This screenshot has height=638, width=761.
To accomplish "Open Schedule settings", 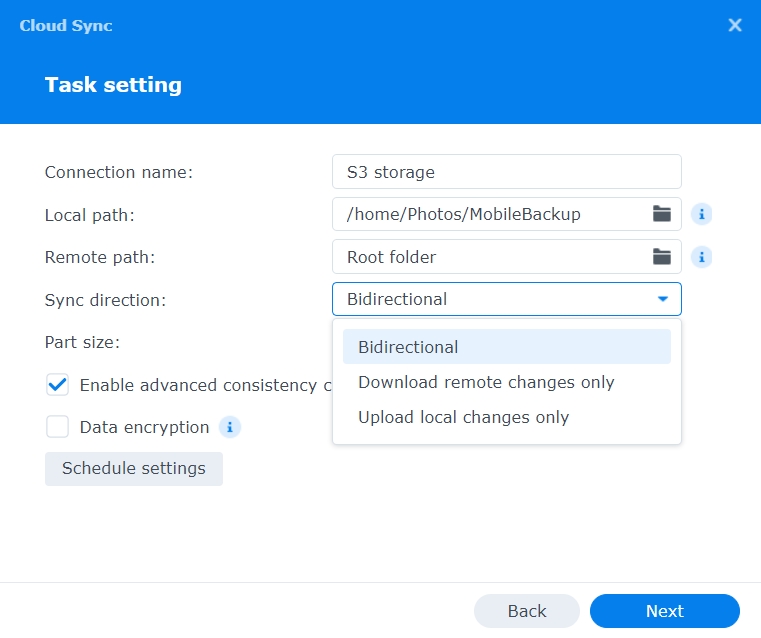I will point(134,469).
